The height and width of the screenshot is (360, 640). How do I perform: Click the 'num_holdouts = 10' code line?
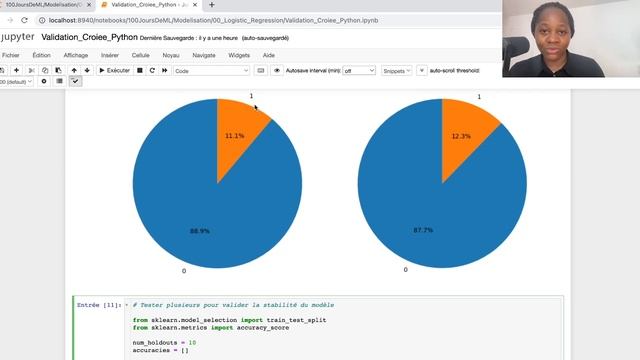164,342
